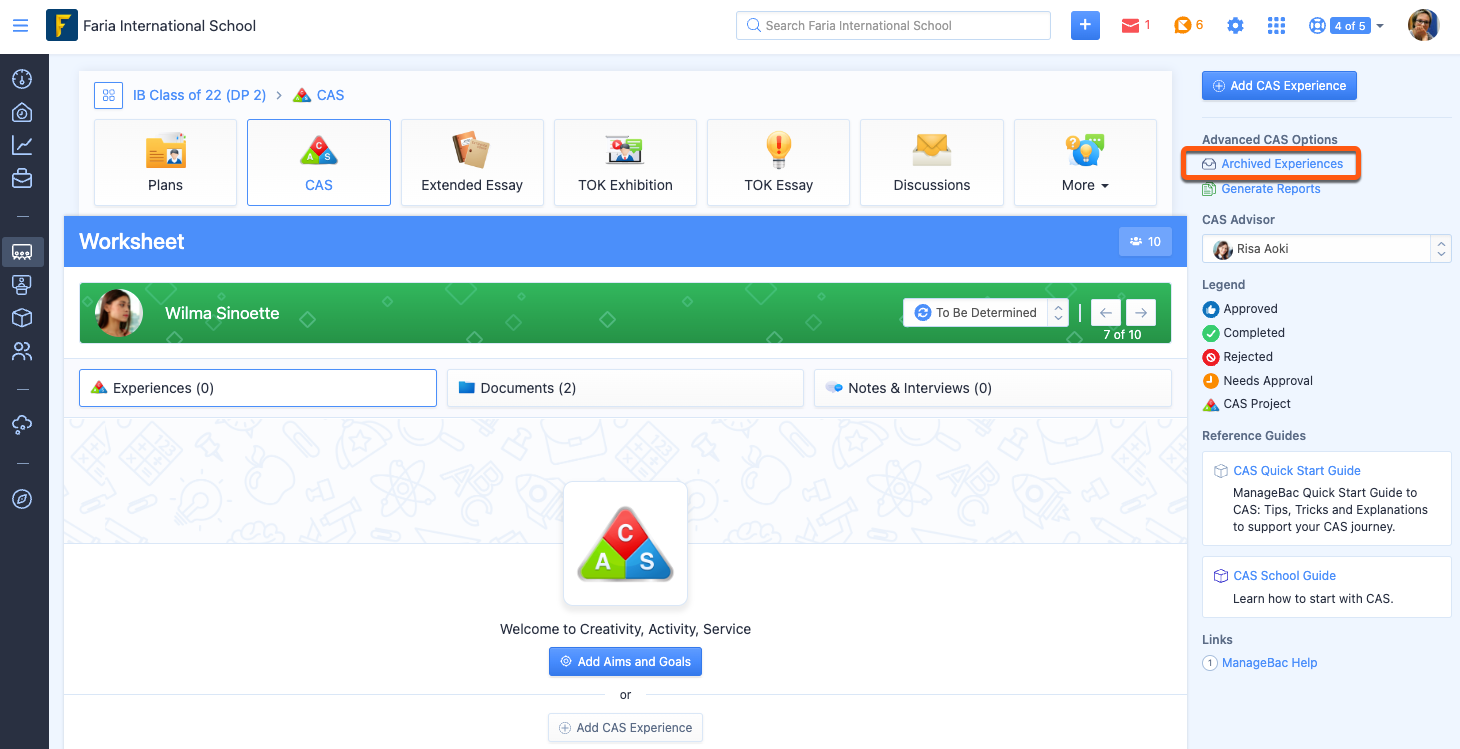Screen dimensions: 1460x749
Task: Go to previous student arrow
Action: click(x=1105, y=312)
